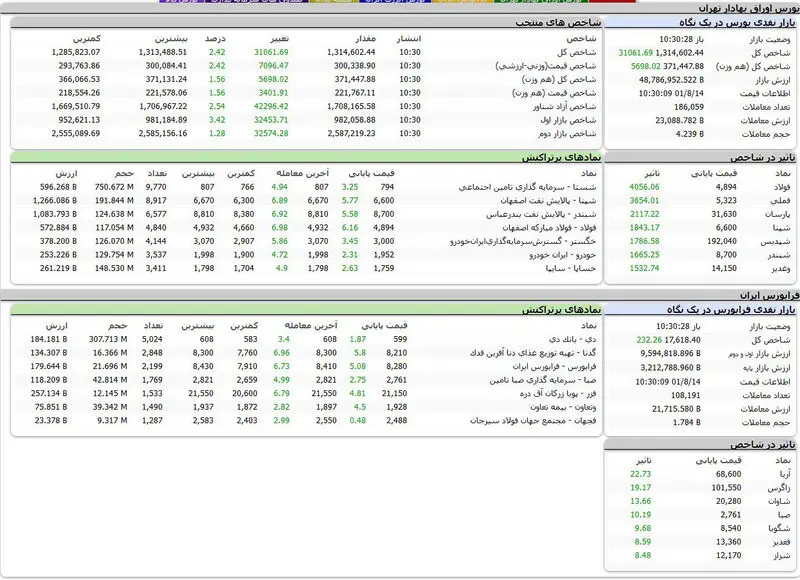The width and height of the screenshot is (800, 580).
Task: Click the Farabourse trade count 108,191
Action: click(x=686, y=395)
